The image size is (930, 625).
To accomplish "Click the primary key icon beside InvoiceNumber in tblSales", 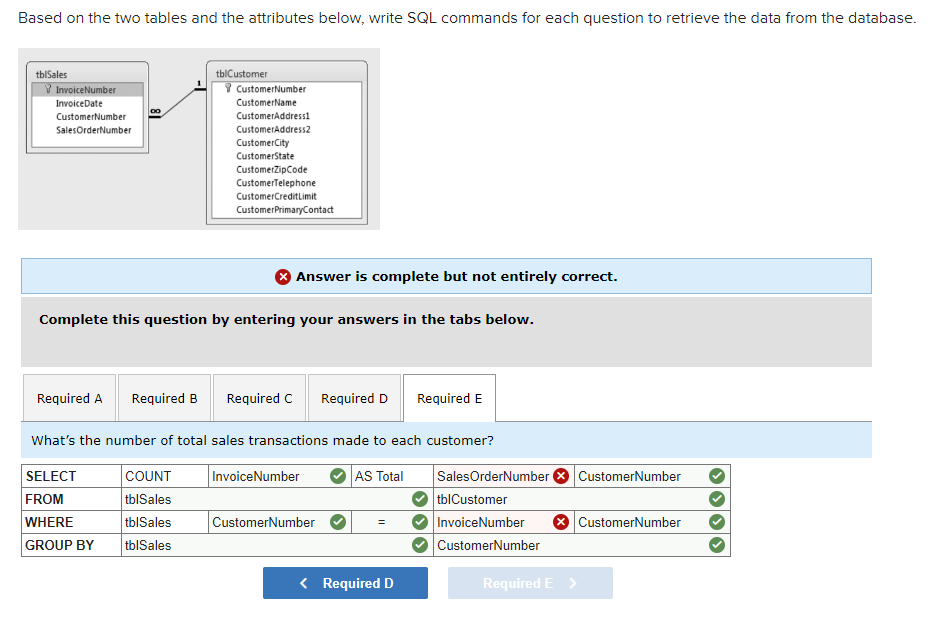I will click(48, 89).
